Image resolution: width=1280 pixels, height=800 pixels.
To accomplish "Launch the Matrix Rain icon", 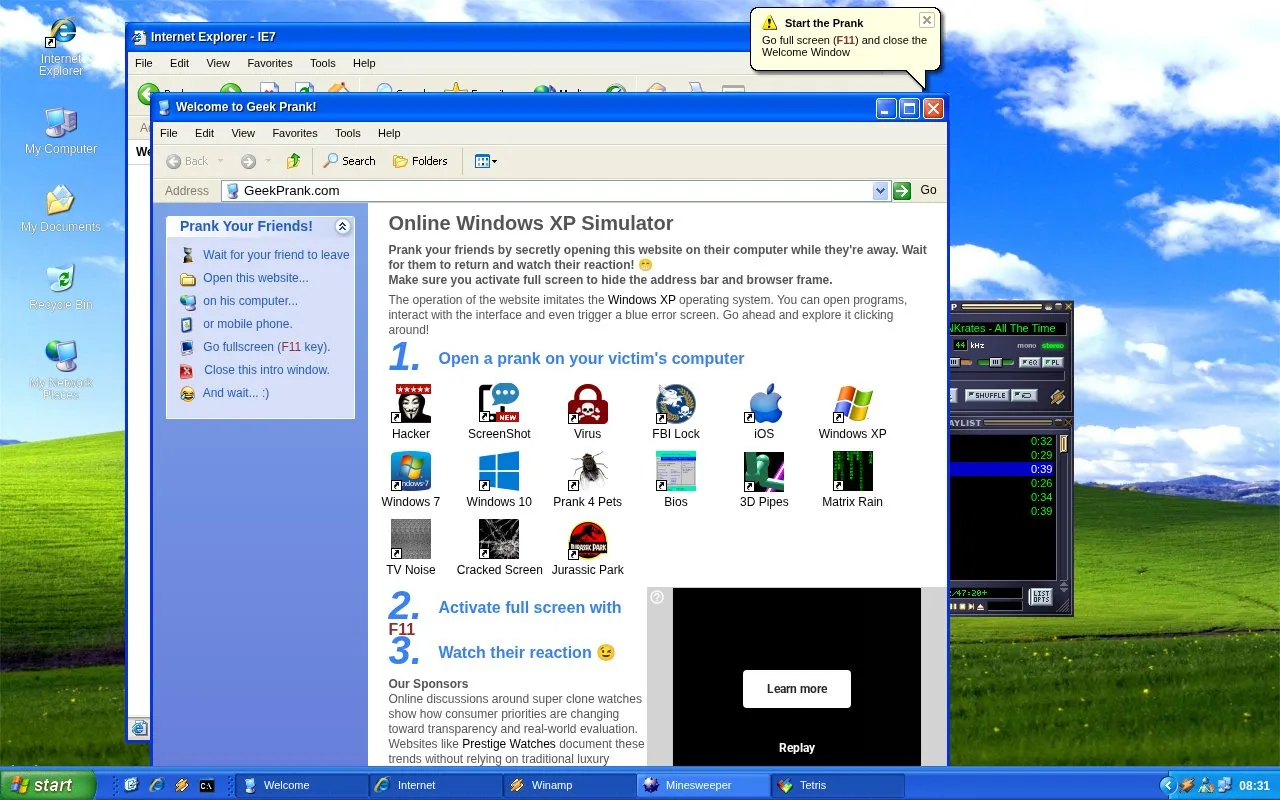I will pyautogui.click(x=852, y=480).
